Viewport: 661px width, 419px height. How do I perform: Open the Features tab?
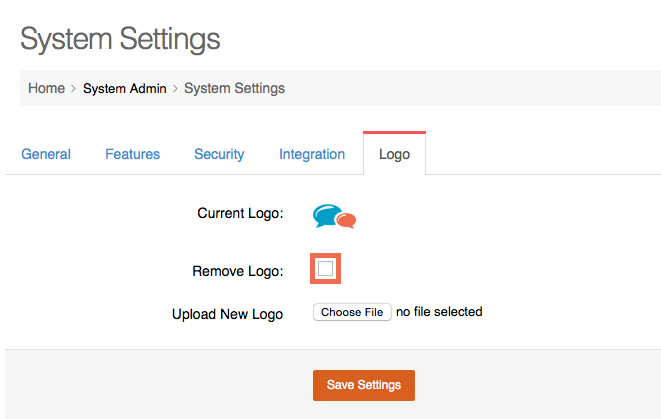pyautogui.click(x=132, y=154)
